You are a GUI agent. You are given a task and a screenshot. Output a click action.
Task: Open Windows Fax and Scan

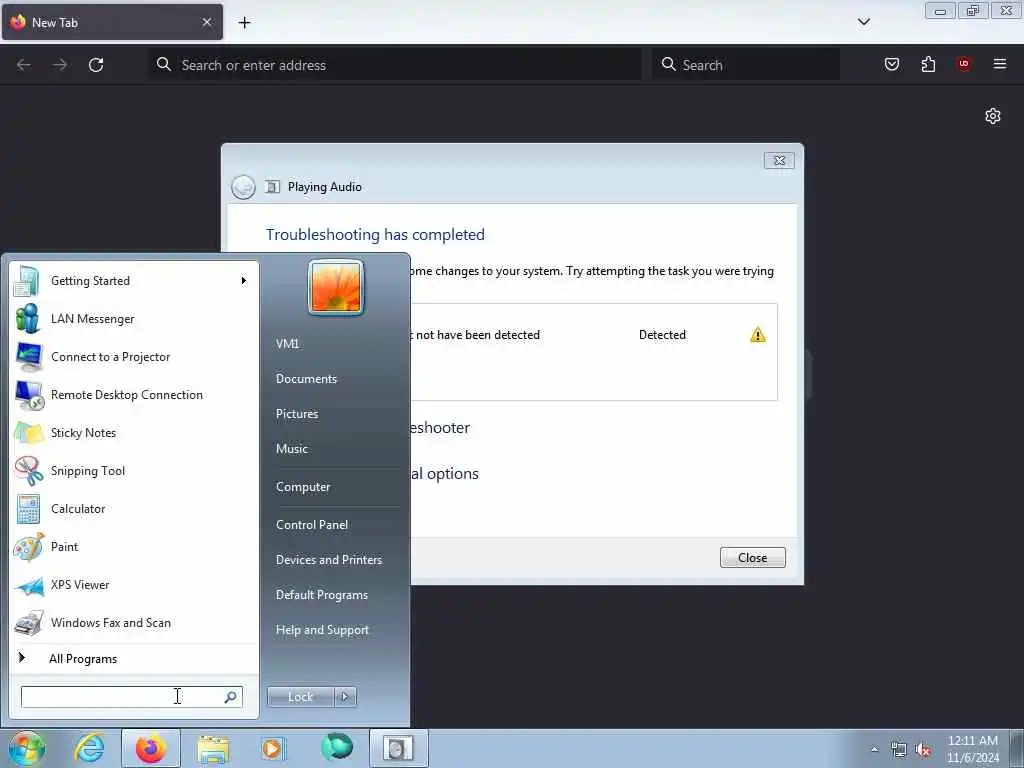click(x=135, y=622)
